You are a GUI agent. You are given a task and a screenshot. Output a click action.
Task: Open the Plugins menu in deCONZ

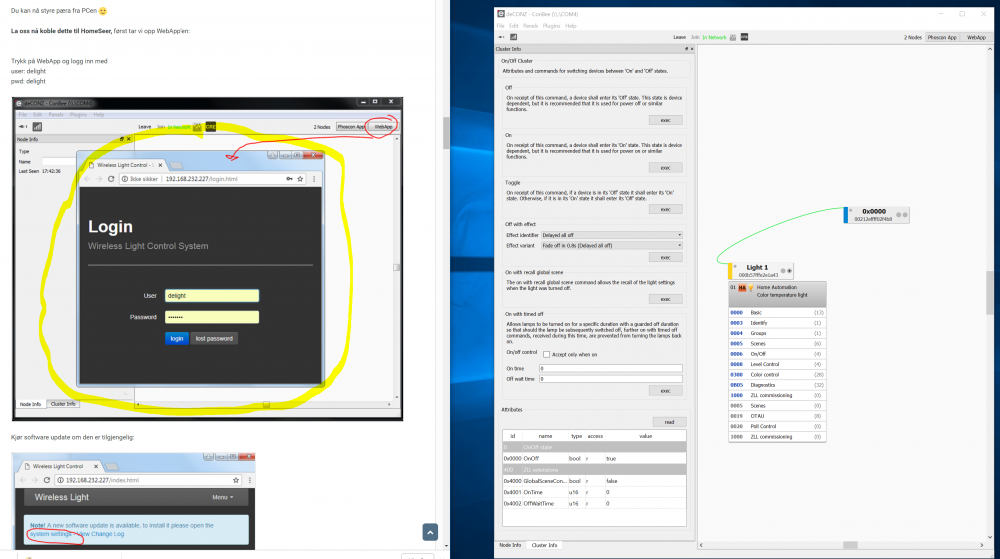(x=551, y=26)
